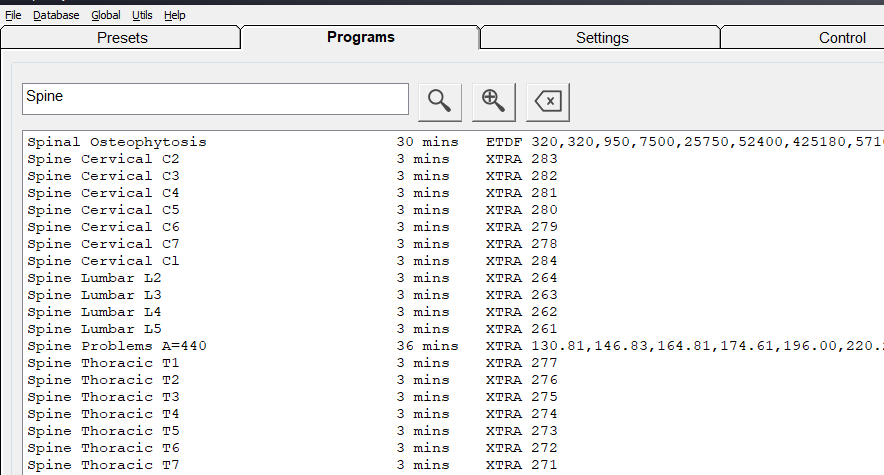Viewport: 884px width, 475px height.
Task: Click the search field containing Spine
Action: (215, 99)
